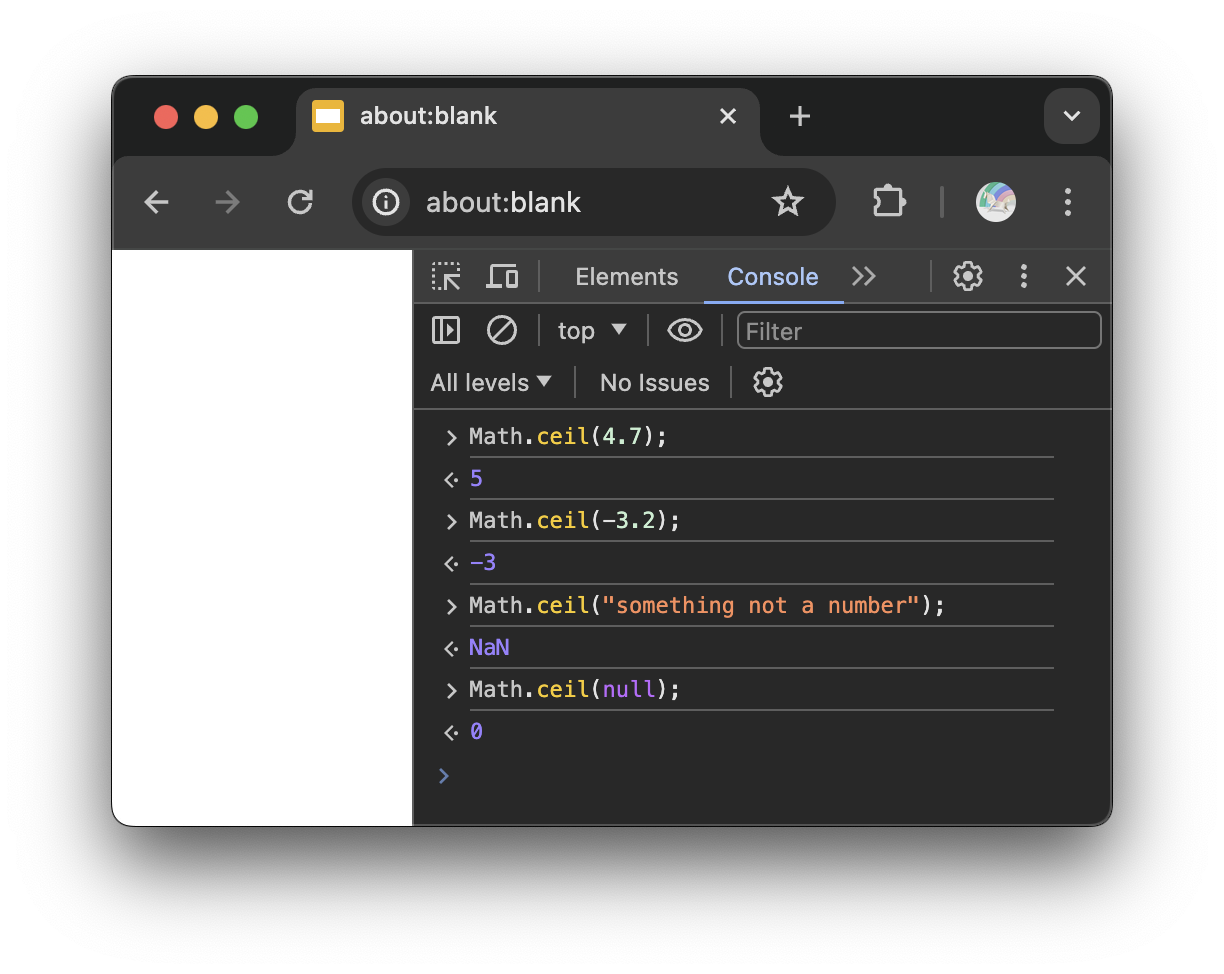Click the Math.ceil(-3.2); console entry
This screenshot has width=1224, height=974.
574,521
